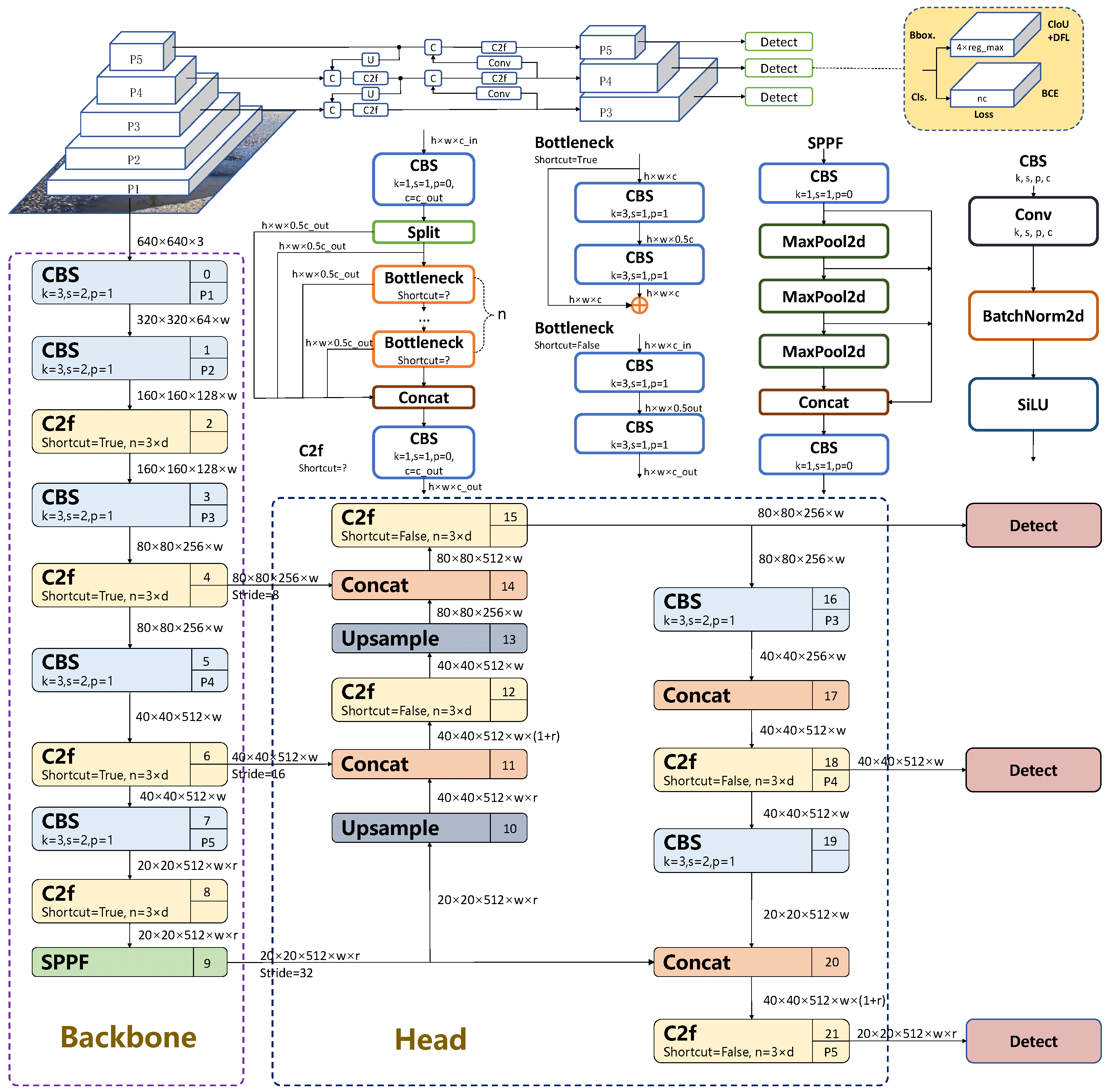Select the first CBS block labeled P1
Image resolution: width=1108 pixels, height=1092 pixels.
coord(129,282)
